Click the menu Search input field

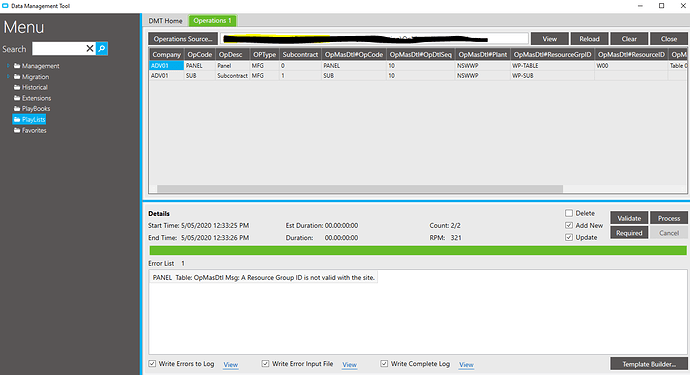pyautogui.click(x=59, y=48)
